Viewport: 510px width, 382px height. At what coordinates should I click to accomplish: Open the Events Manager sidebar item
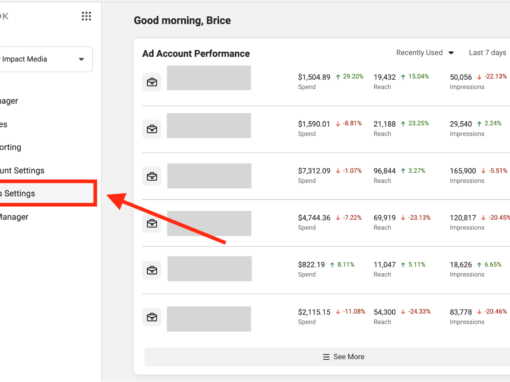click(x=14, y=217)
